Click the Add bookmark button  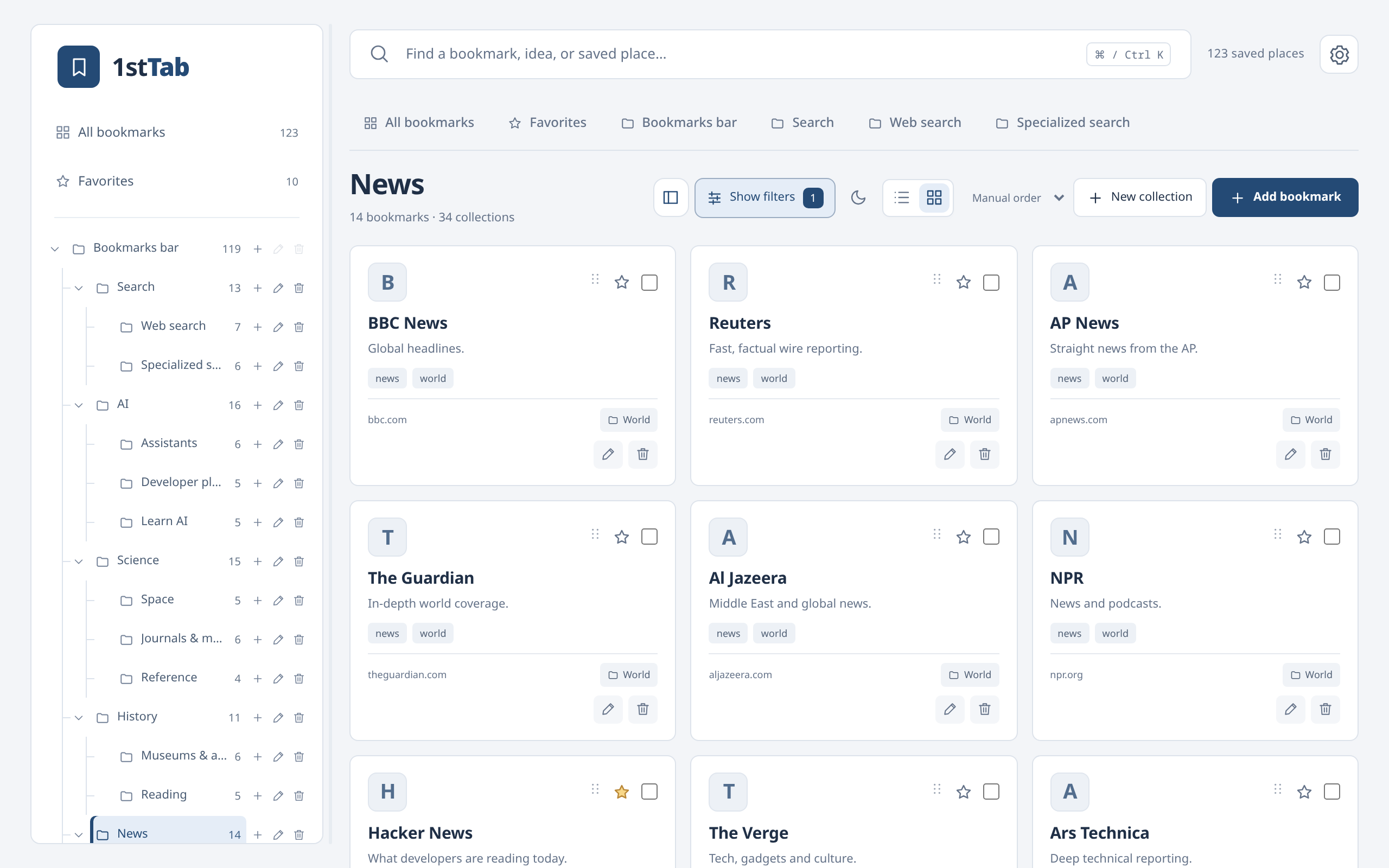[1285, 197]
